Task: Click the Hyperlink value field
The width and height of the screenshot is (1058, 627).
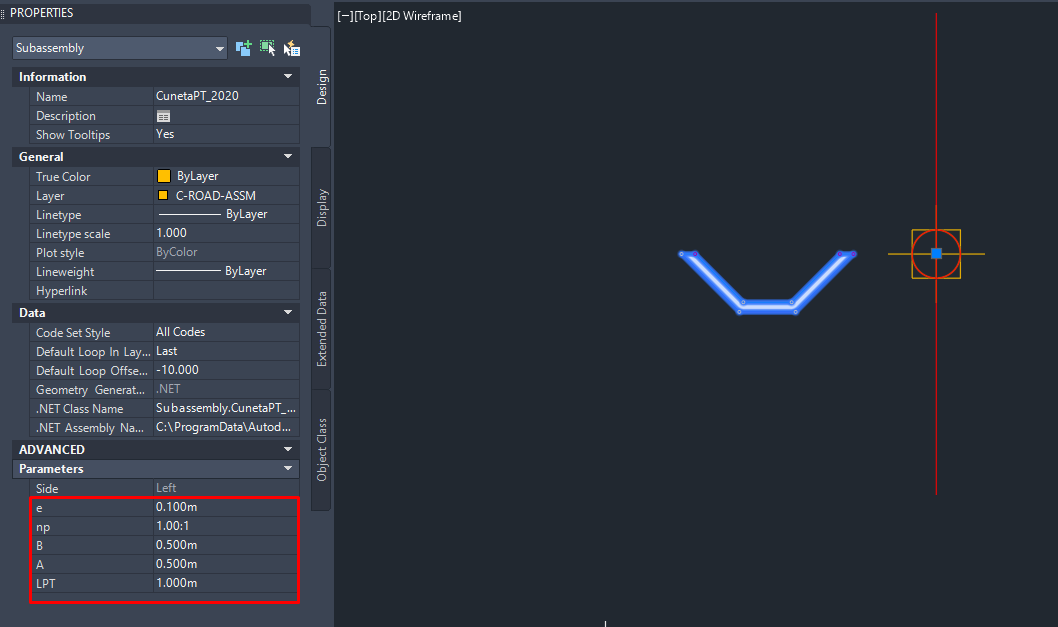Action: click(226, 290)
